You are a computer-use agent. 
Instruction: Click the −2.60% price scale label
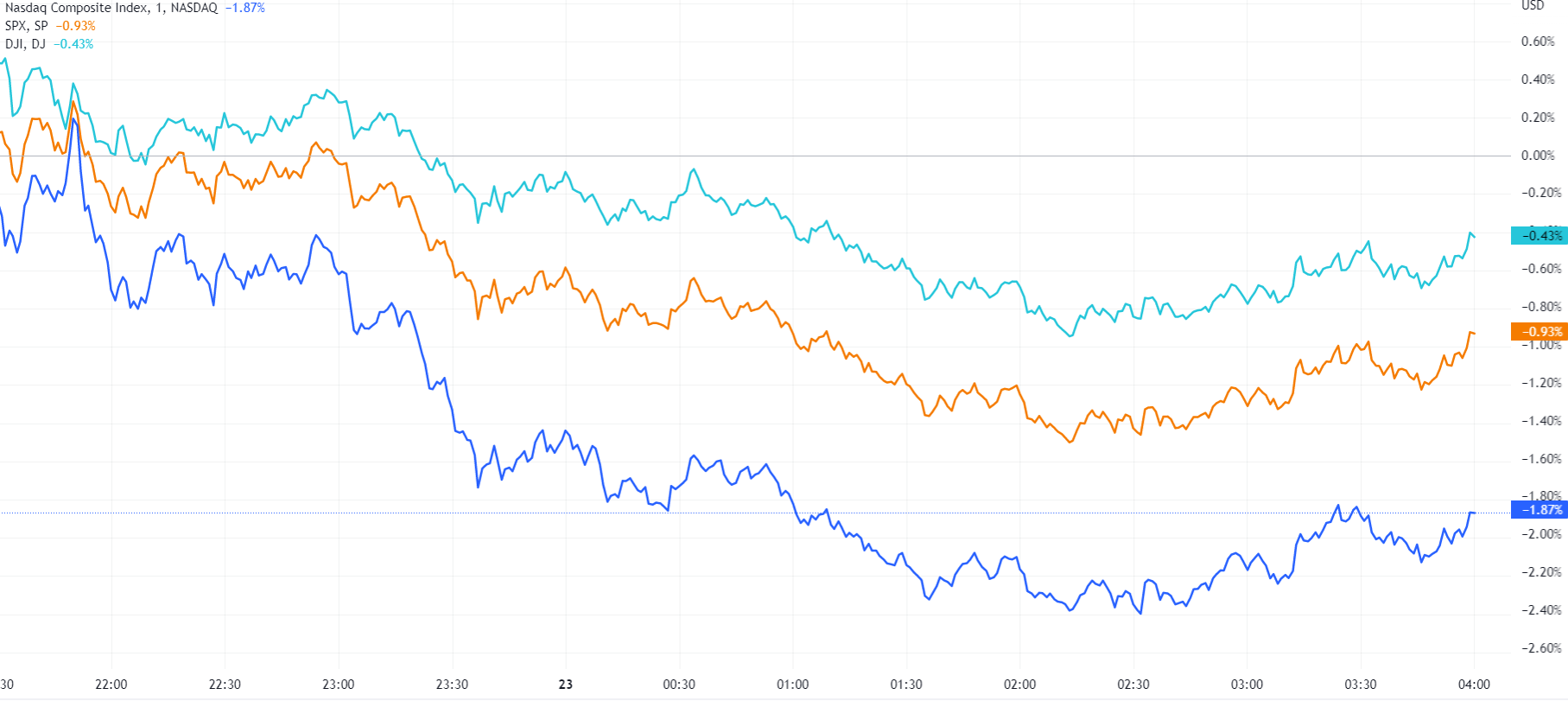[1541, 648]
